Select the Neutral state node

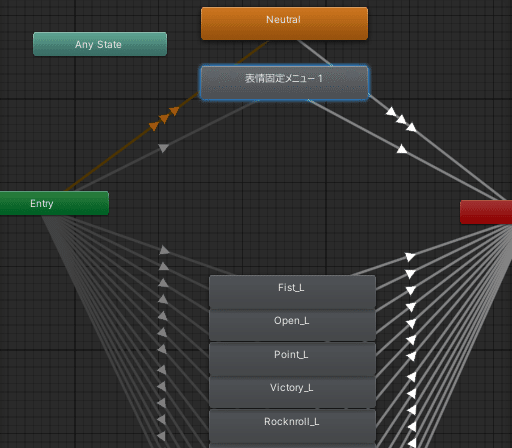(x=284, y=23)
